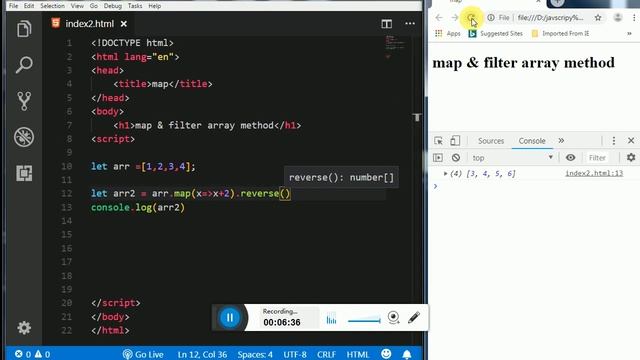The width and height of the screenshot is (640, 360).
Task: Open the console settings gear
Action: tap(631, 158)
